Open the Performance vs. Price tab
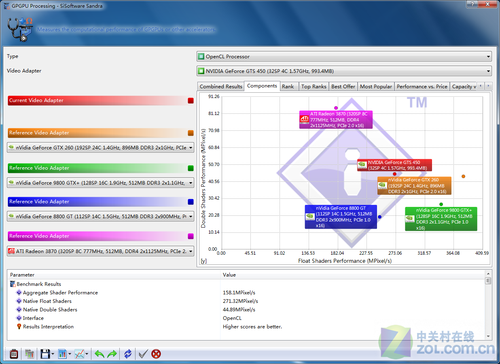Image resolution: width=500 pixels, height=364 pixels. pyautogui.click(x=422, y=86)
